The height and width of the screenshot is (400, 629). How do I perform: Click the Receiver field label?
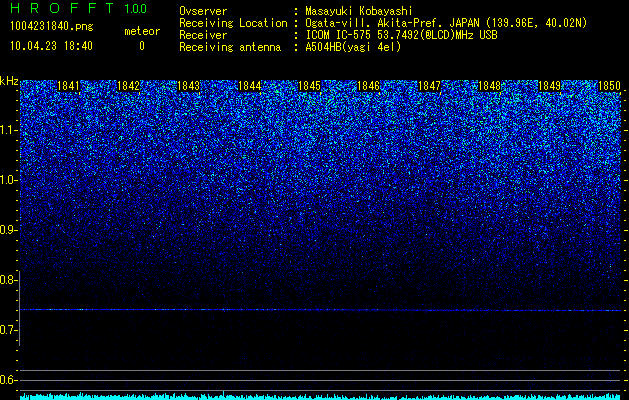tap(203, 35)
